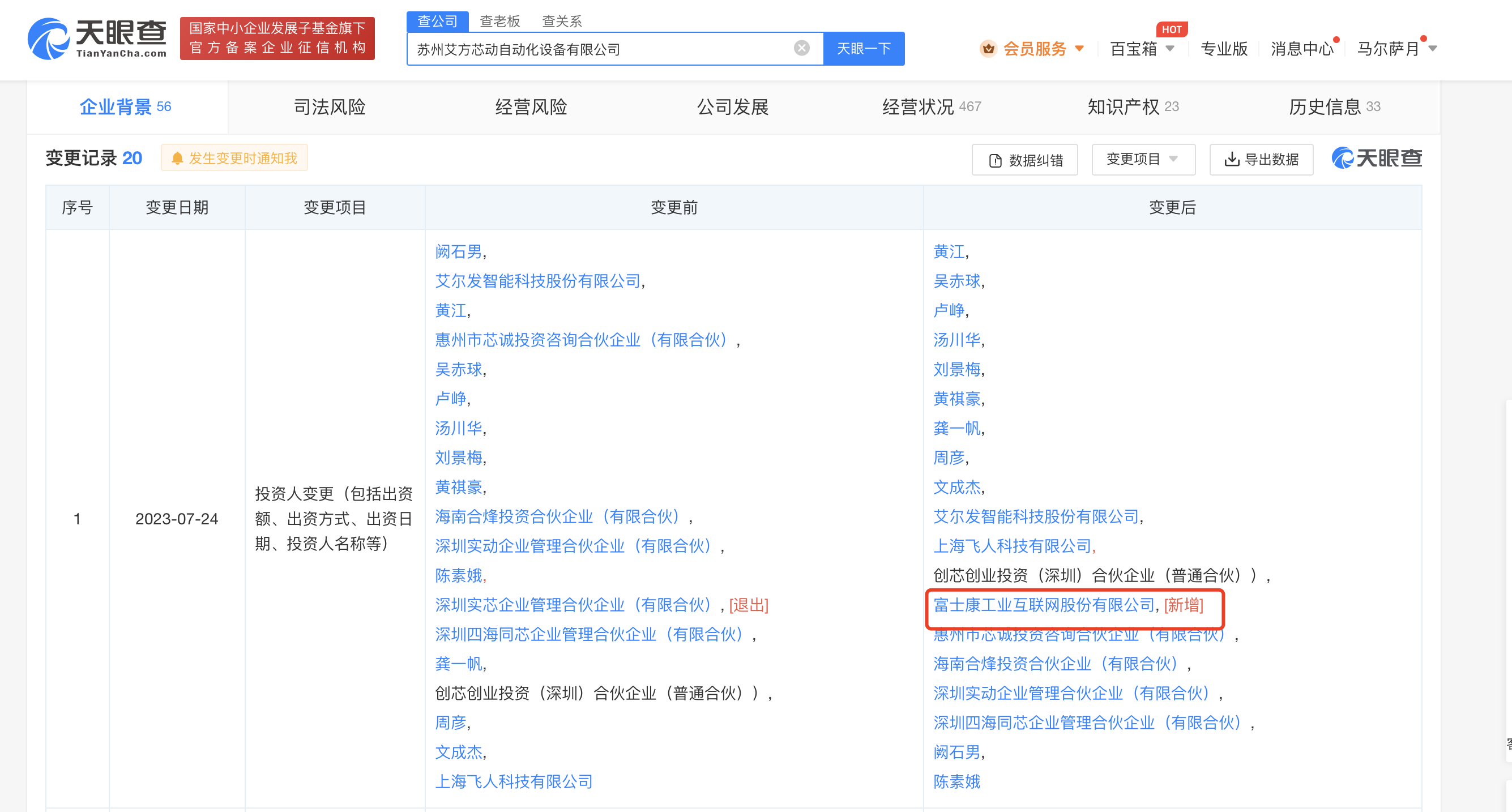The width and height of the screenshot is (1512, 812).
Task: Click 发生变更时通知我 notification button
Action: [x=234, y=158]
